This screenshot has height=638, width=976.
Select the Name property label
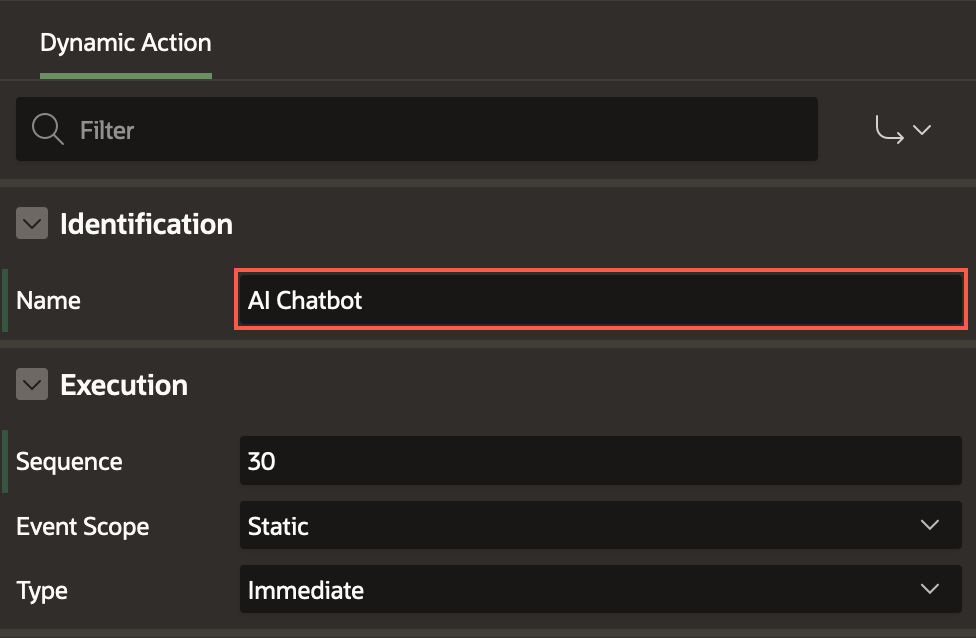coord(48,300)
